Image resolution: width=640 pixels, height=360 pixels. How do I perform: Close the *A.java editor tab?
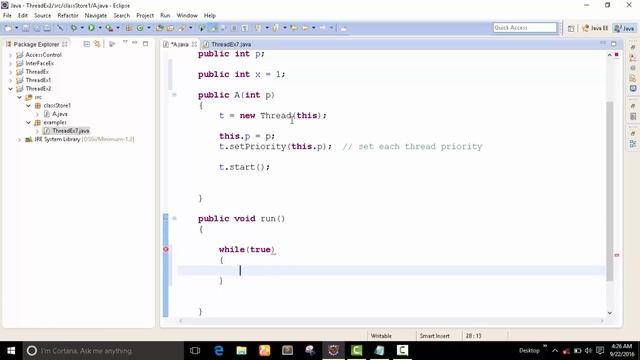(194, 44)
